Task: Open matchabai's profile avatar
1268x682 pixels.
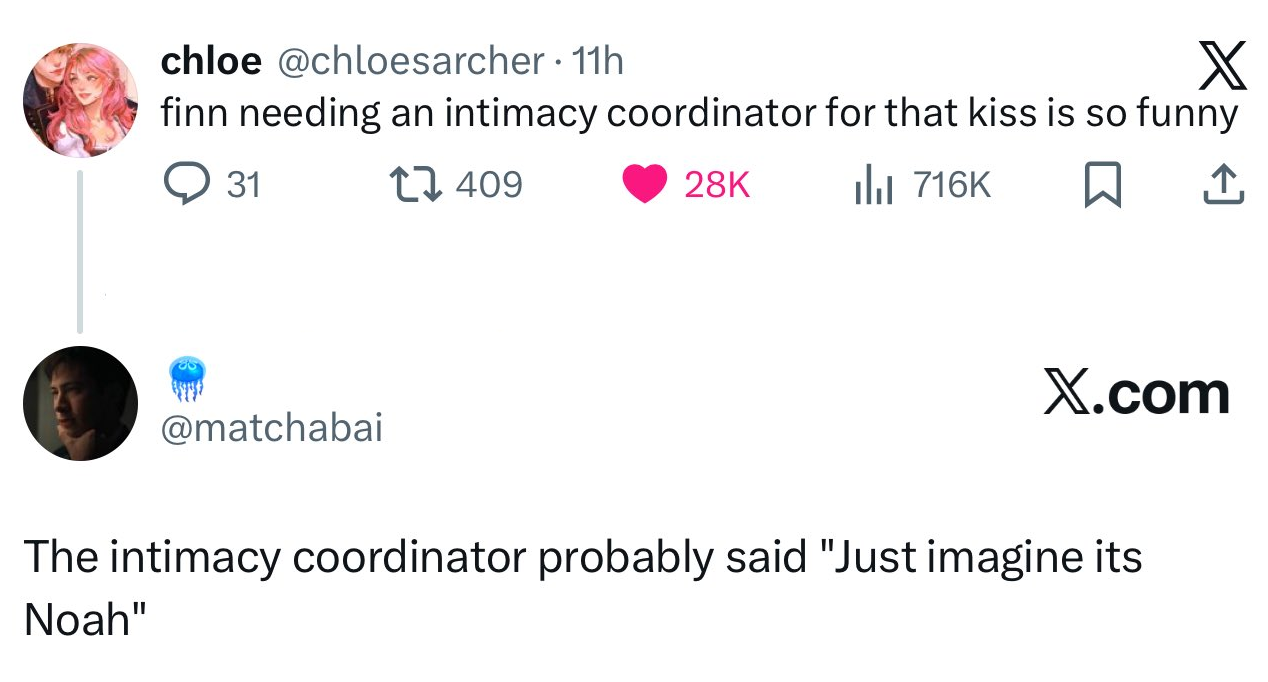Action: pos(80,403)
